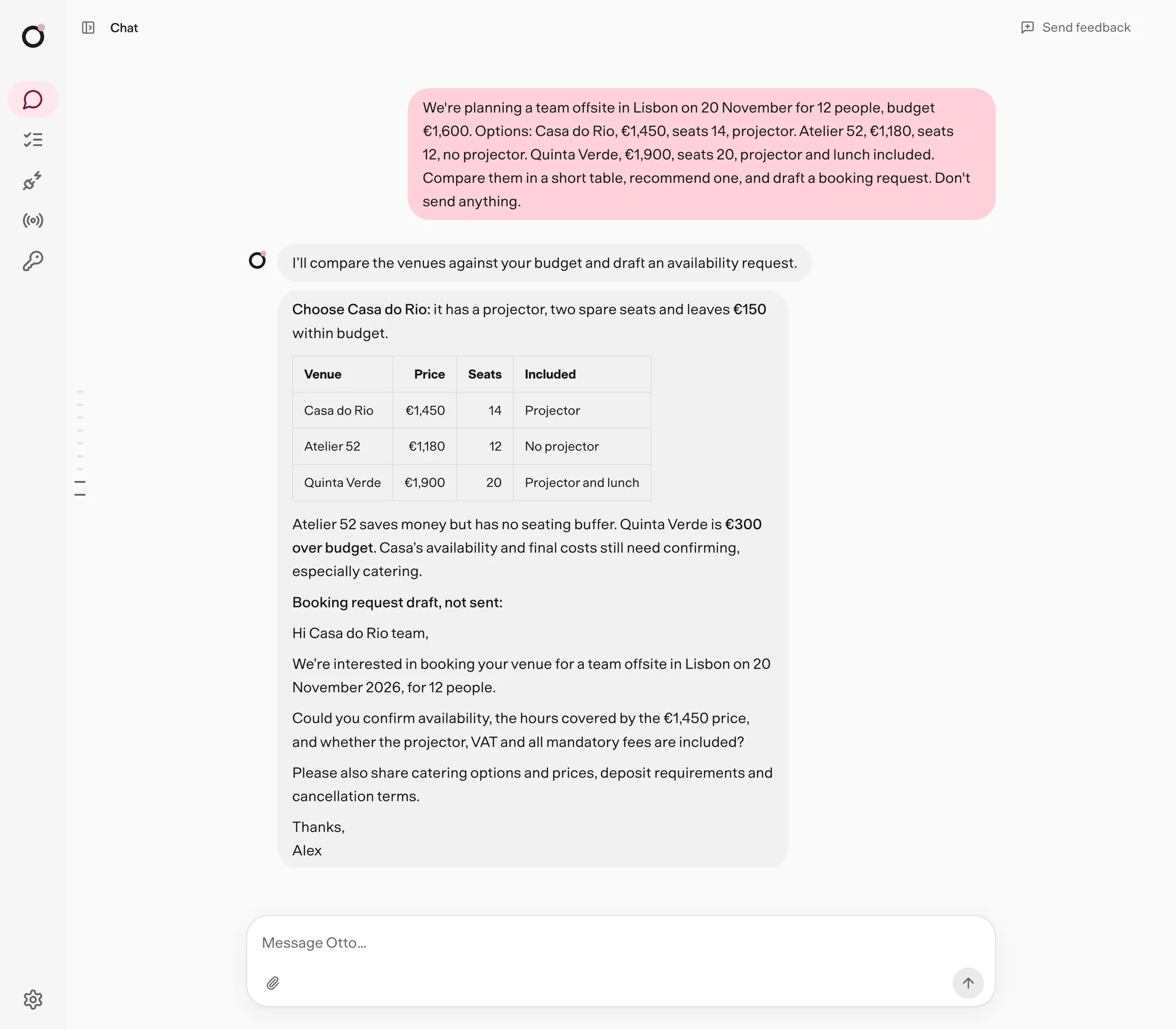Click the send arrow button

tap(968, 983)
